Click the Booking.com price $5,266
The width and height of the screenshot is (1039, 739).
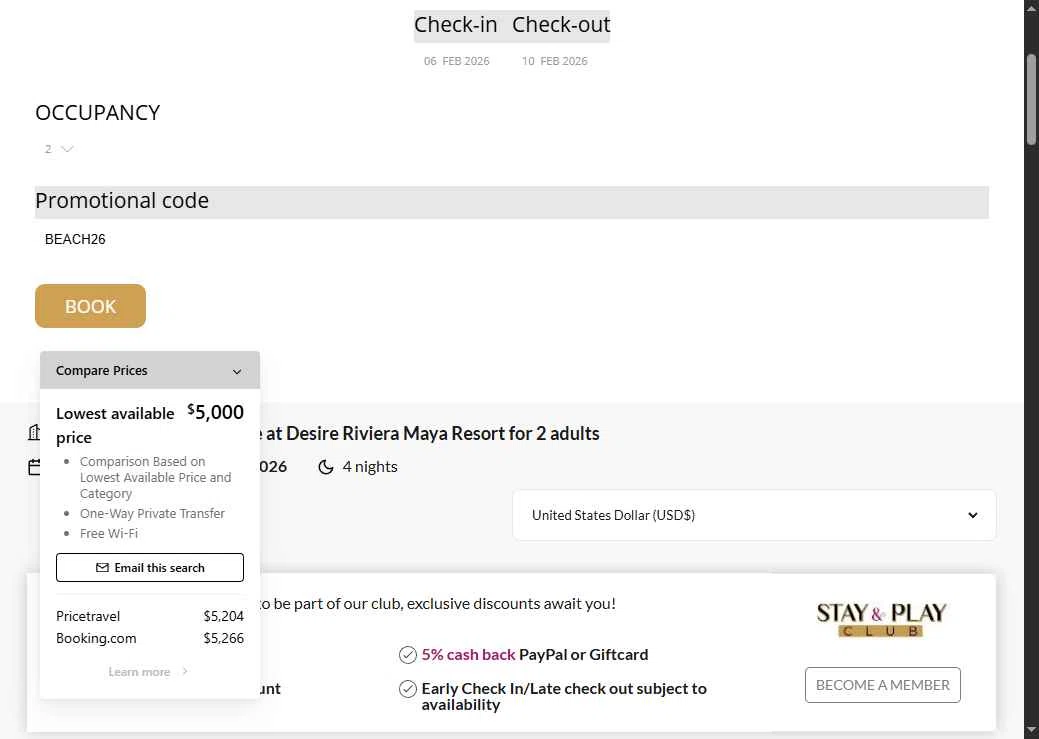pos(223,638)
